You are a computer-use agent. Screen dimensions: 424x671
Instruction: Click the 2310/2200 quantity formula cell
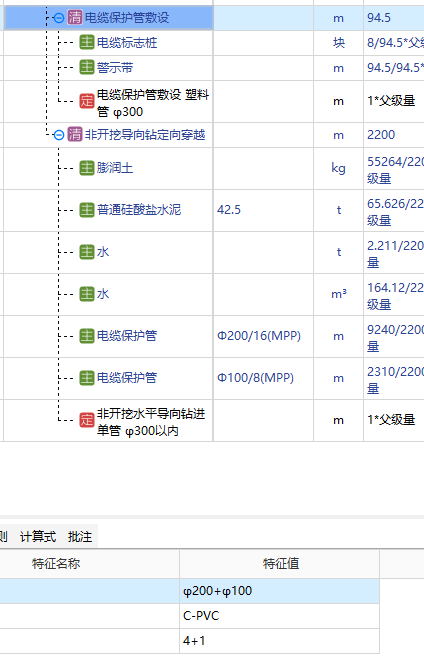[394, 378]
